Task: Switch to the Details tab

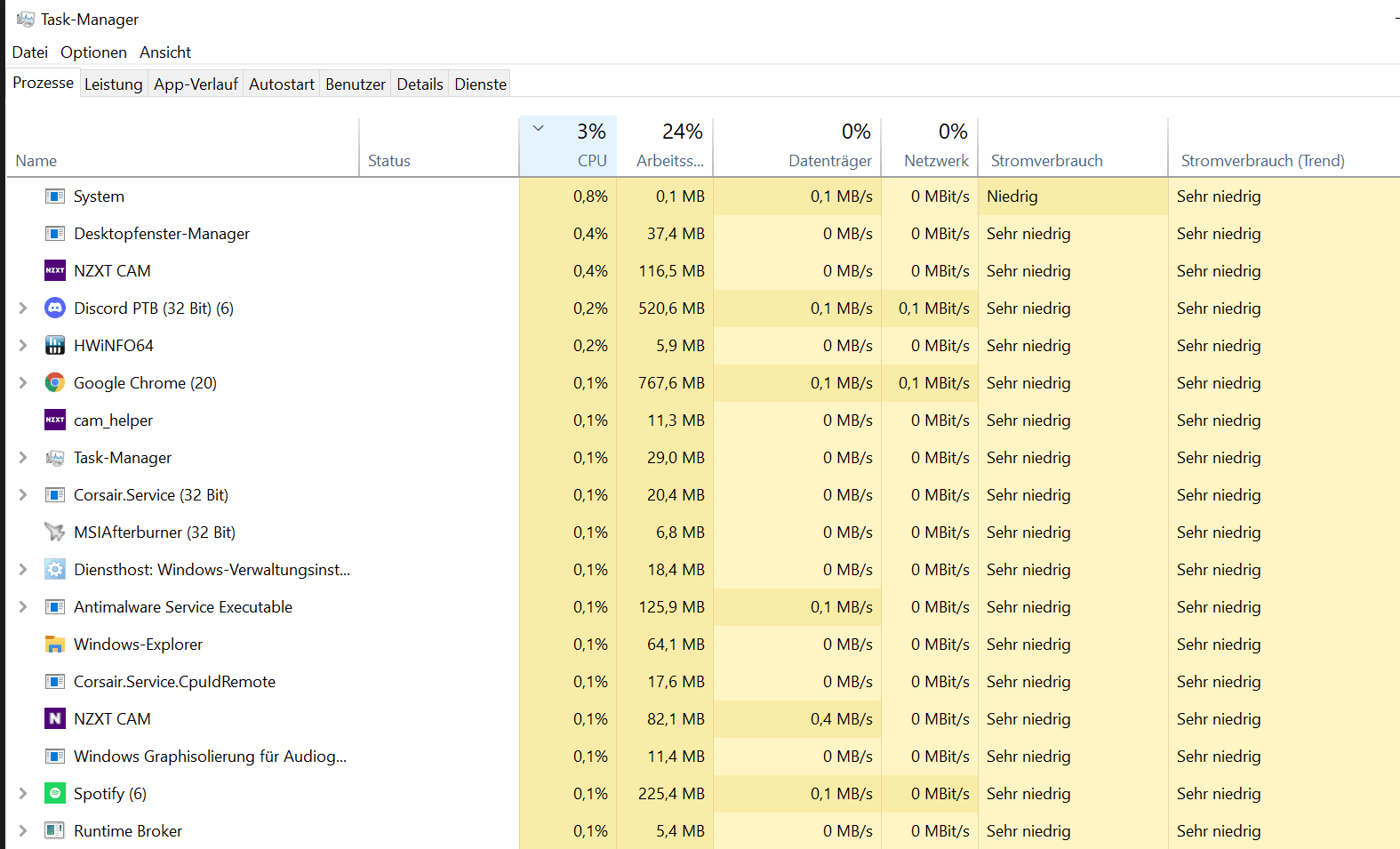Action: click(x=420, y=84)
